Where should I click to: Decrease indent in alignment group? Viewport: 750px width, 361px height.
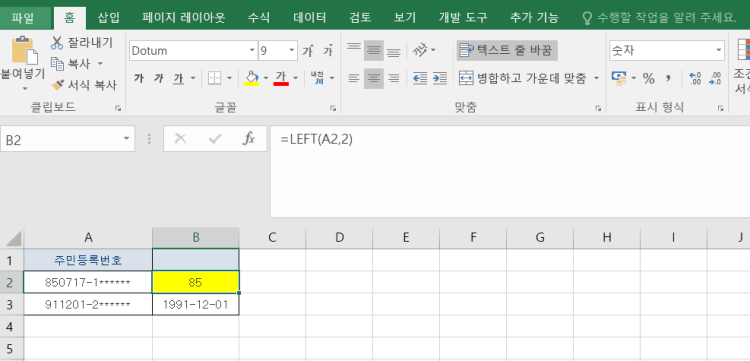click(x=420, y=78)
